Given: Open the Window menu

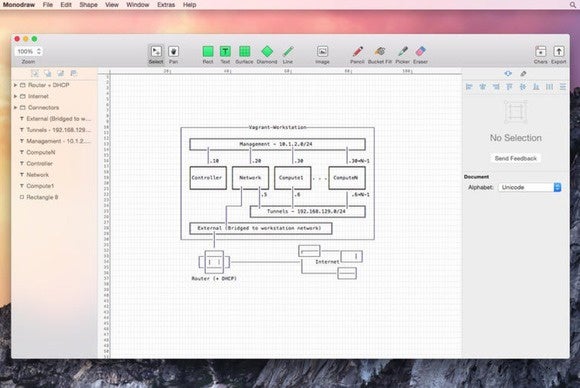Looking at the screenshot, I should (138, 5).
